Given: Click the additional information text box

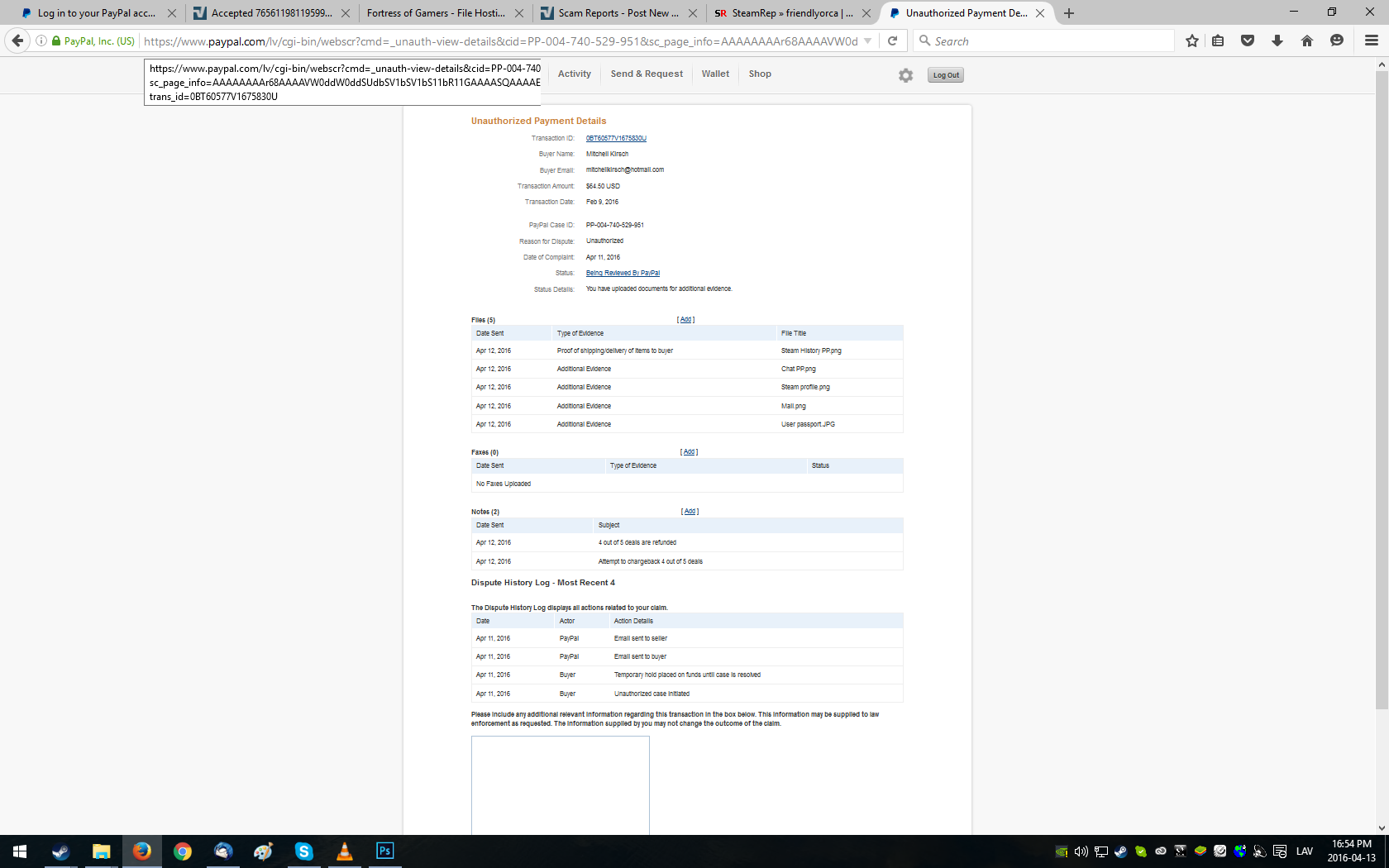Looking at the screenshot, I should click(x=560, y=785).
